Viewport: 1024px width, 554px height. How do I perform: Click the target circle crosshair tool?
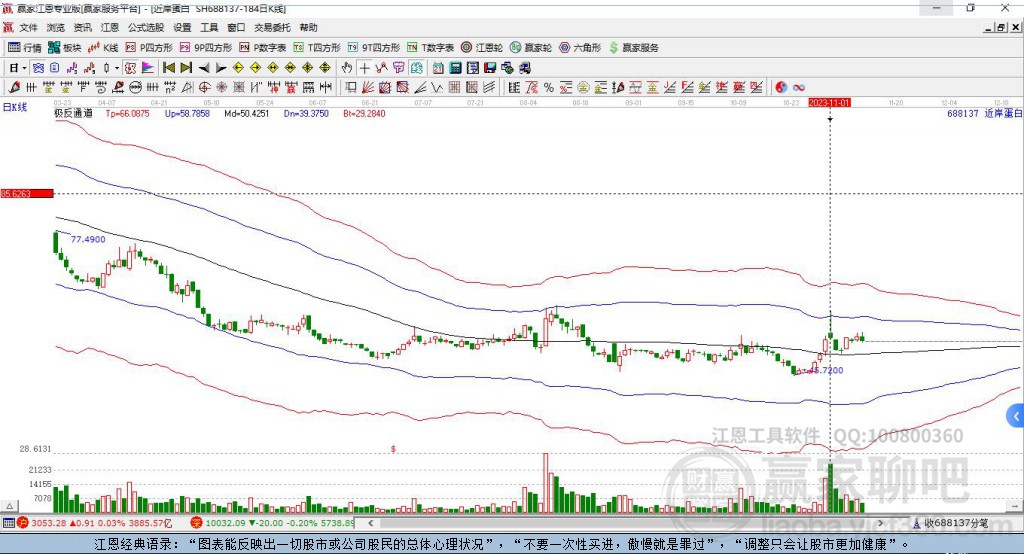(x=204, y=88)
